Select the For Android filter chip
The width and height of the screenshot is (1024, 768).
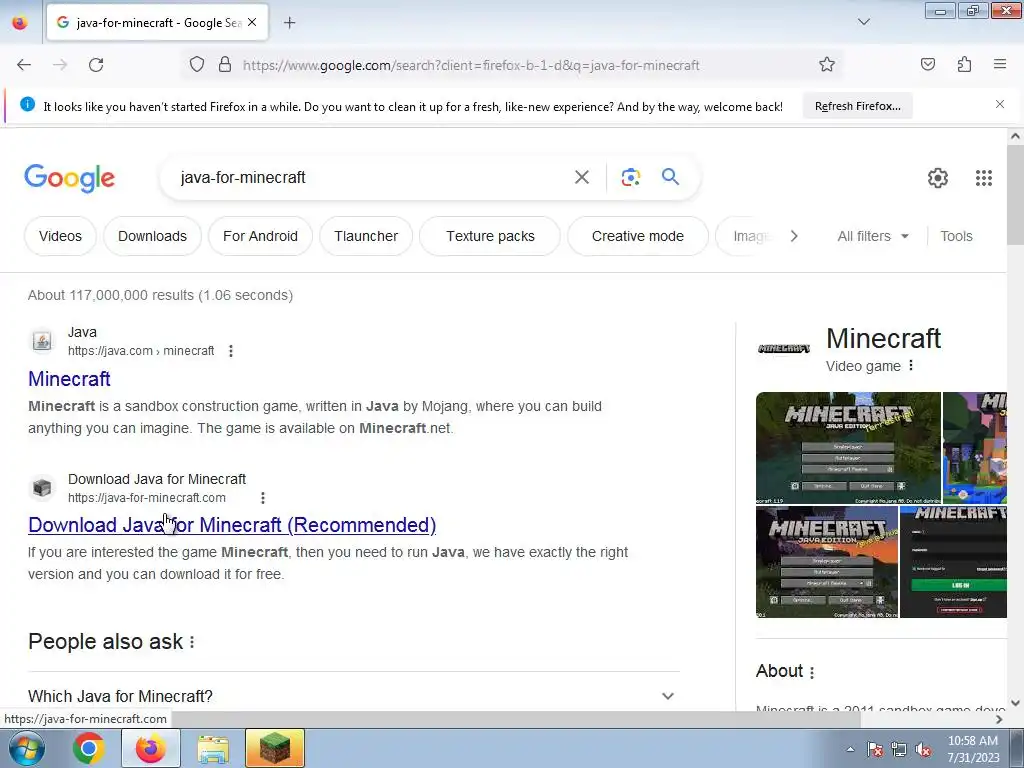(x=260, y=236)
